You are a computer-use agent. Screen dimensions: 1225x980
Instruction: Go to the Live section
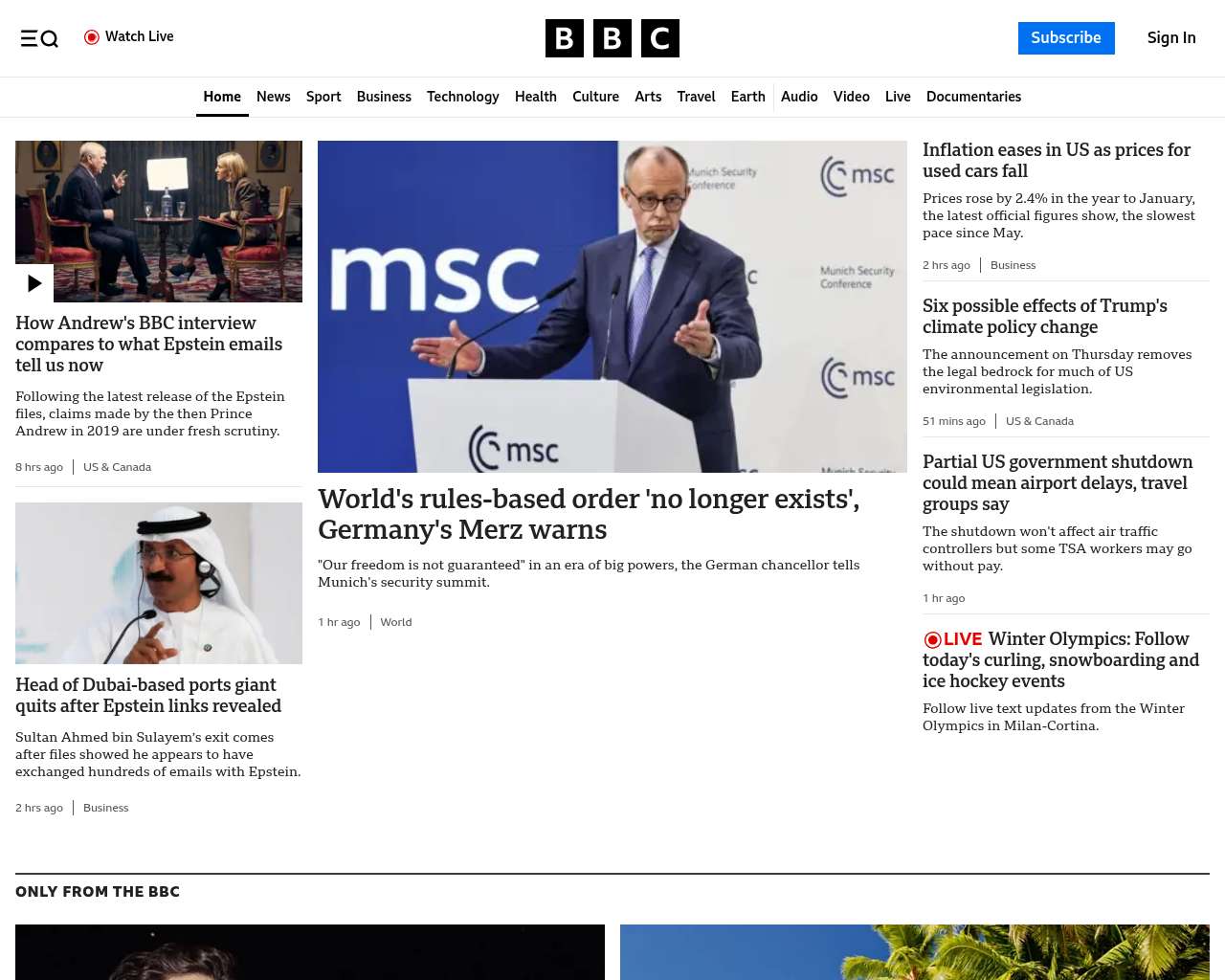(898, 97)
